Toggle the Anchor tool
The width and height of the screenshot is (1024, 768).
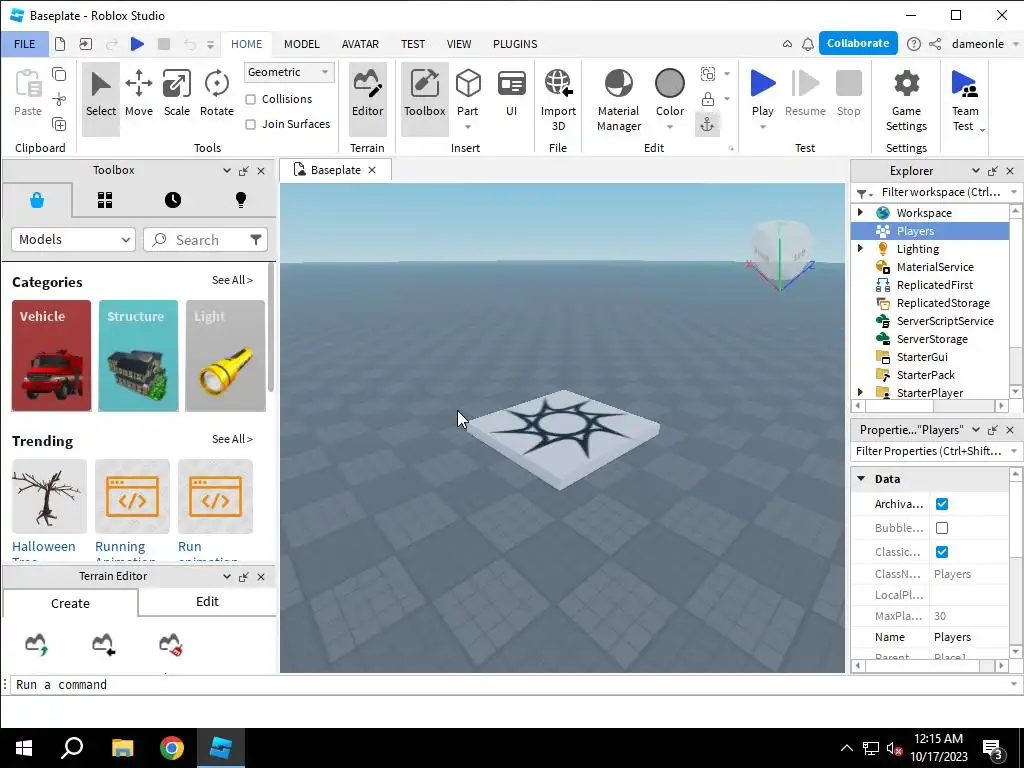coord(707,124)
